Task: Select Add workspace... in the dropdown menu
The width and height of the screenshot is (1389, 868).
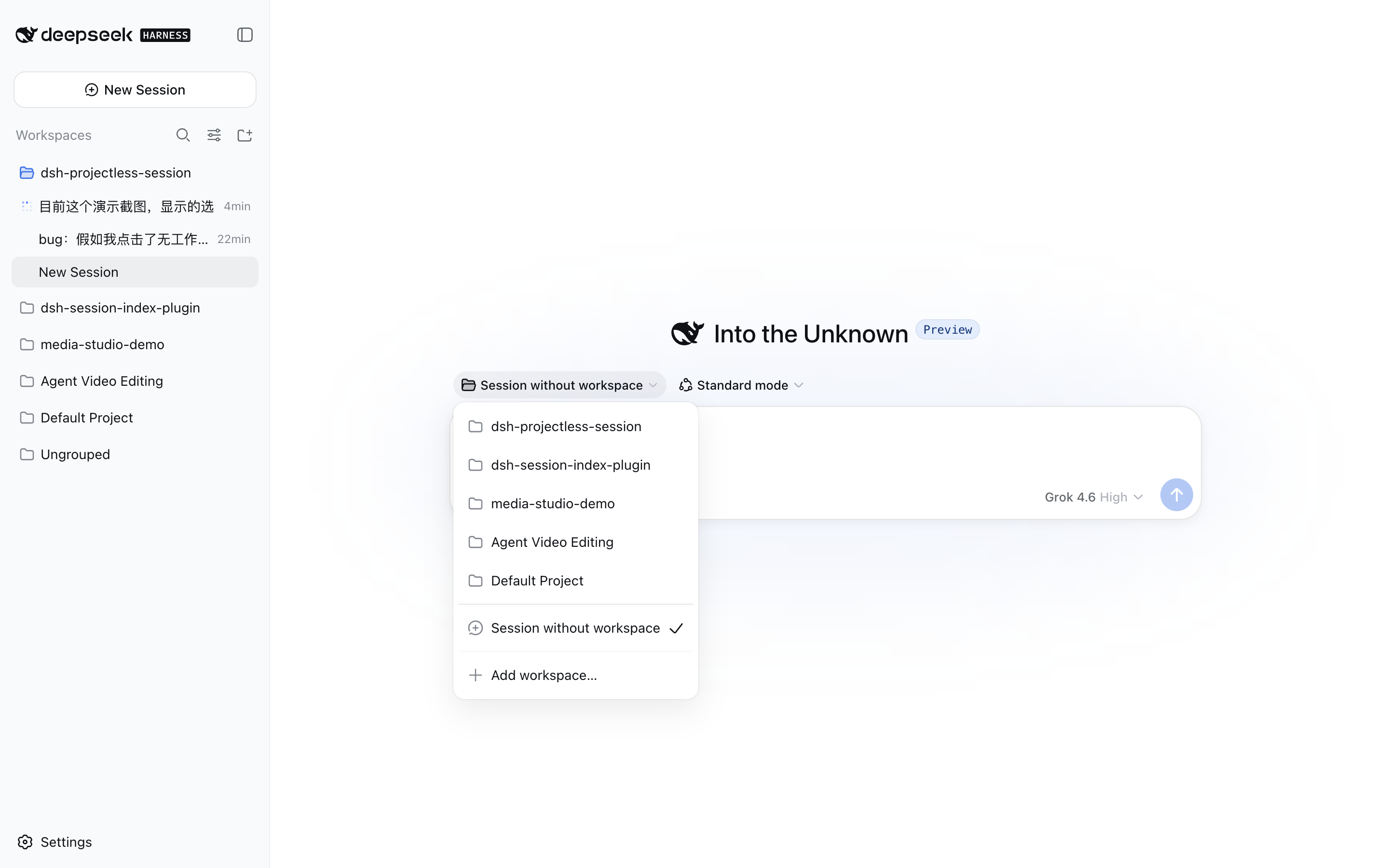Action: 576,675
